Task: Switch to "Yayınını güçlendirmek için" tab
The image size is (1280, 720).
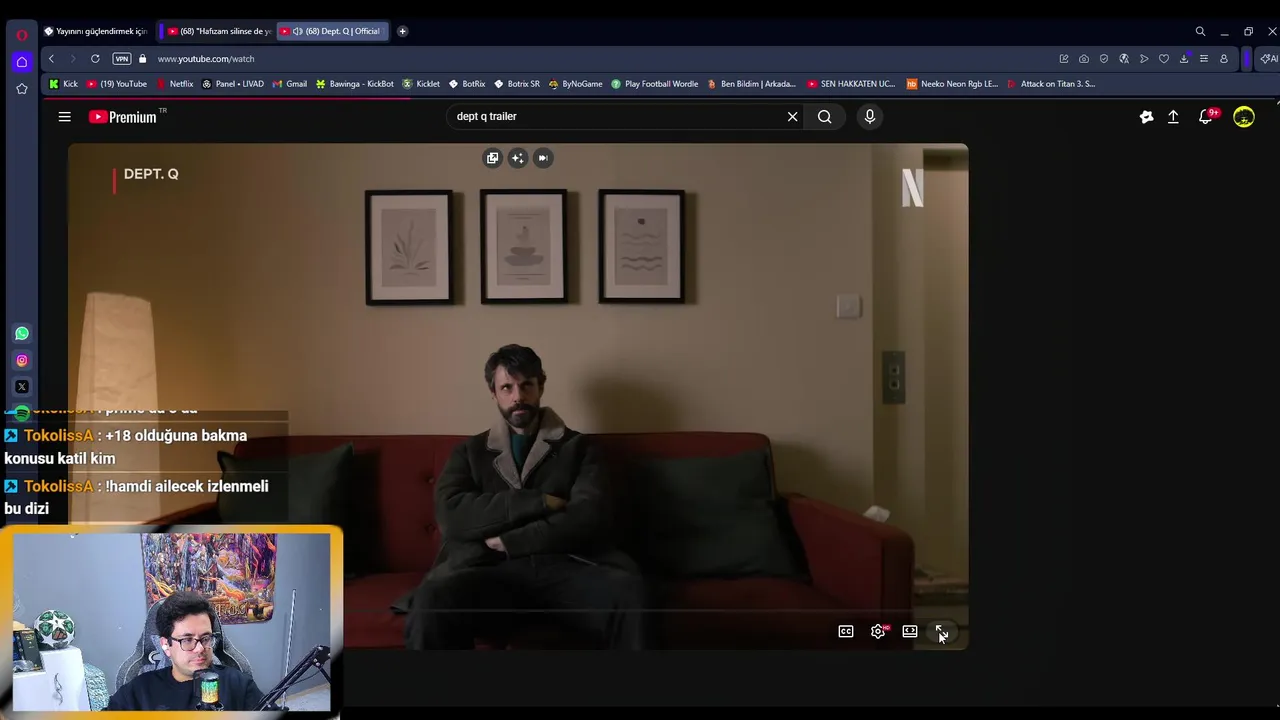Action: click(96, 31)
